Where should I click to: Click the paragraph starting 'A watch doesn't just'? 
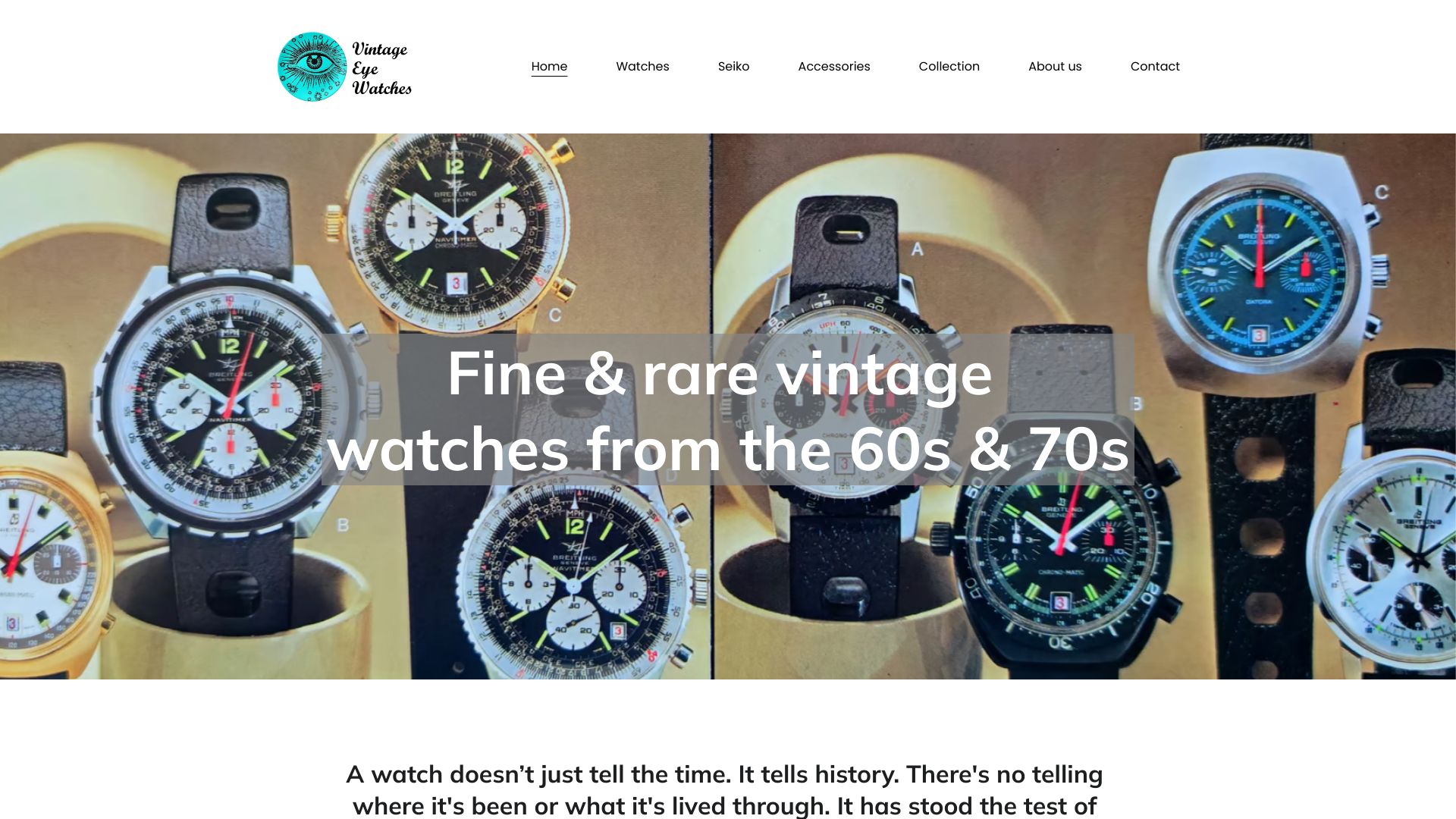pyautogui.click(x=724, y=789)
